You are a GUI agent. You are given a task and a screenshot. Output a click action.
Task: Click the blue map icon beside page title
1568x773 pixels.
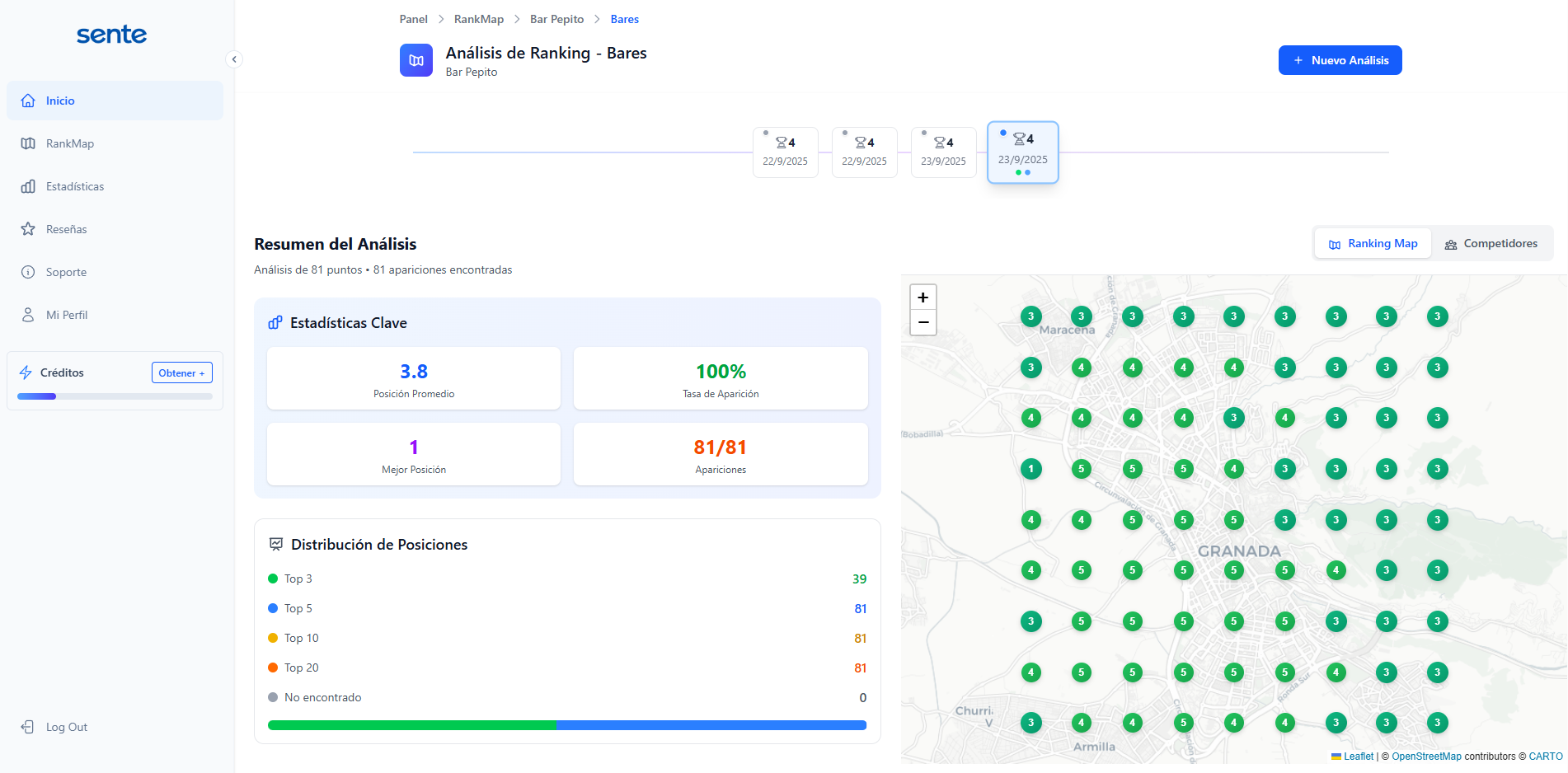[x=416, y=60]
